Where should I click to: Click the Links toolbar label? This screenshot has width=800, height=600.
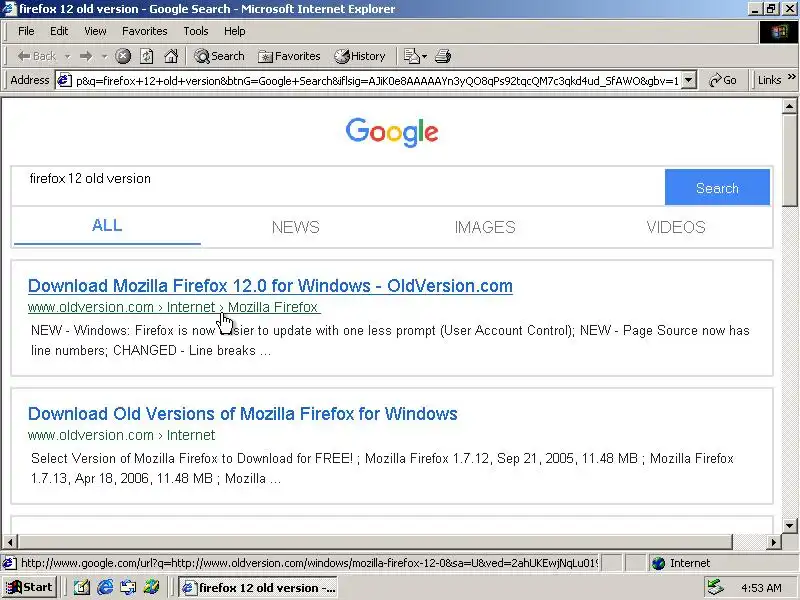tap(769, 80)
